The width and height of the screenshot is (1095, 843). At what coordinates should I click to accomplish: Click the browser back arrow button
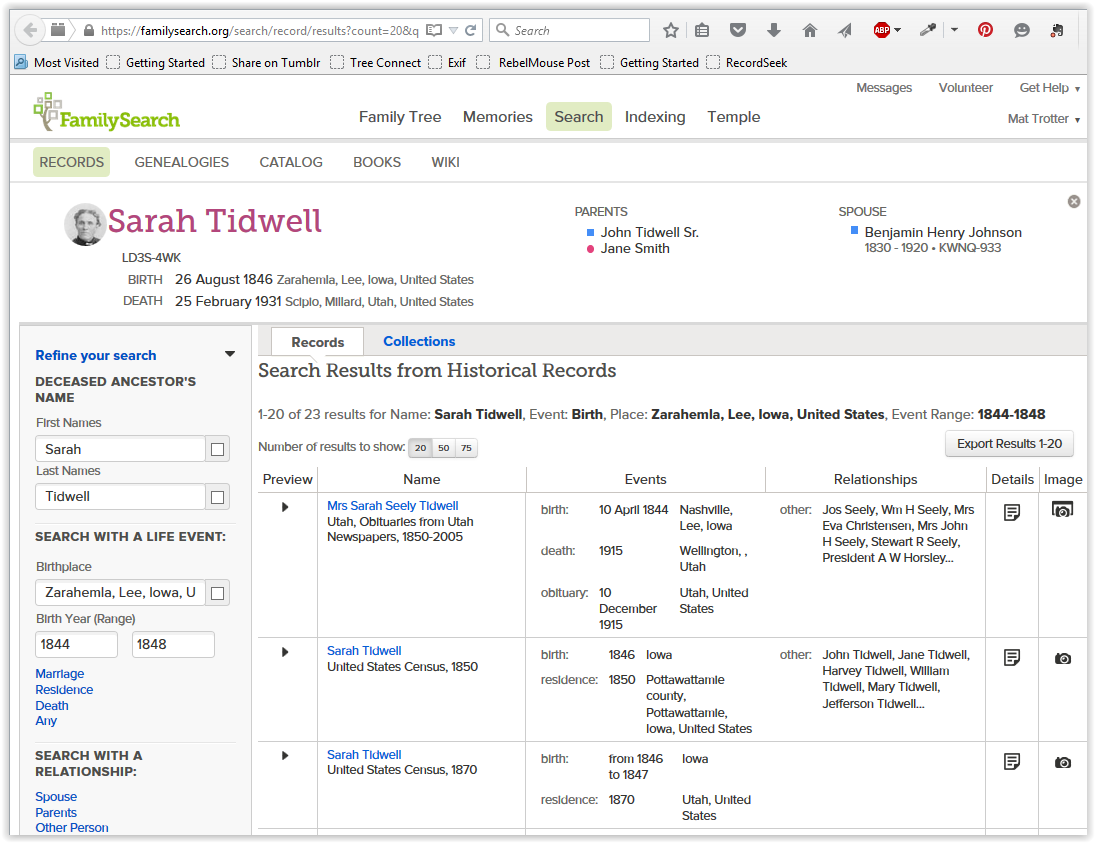click(30, 30)
